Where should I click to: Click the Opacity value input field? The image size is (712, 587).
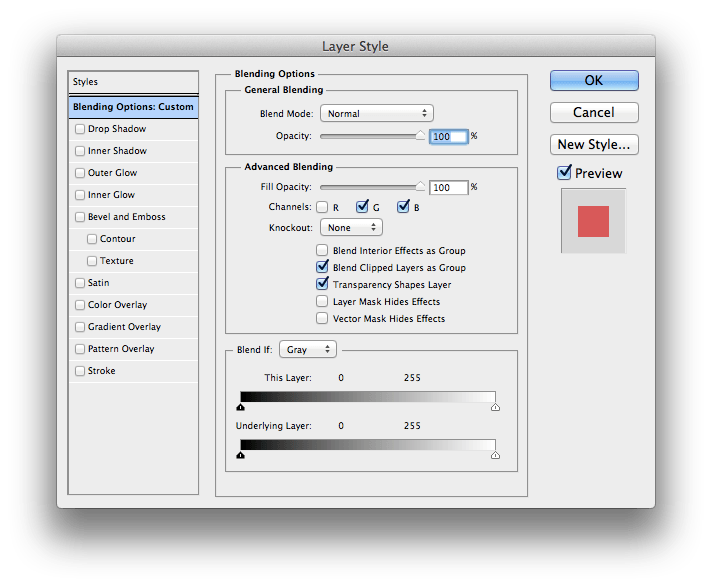[x=449, y=137]
